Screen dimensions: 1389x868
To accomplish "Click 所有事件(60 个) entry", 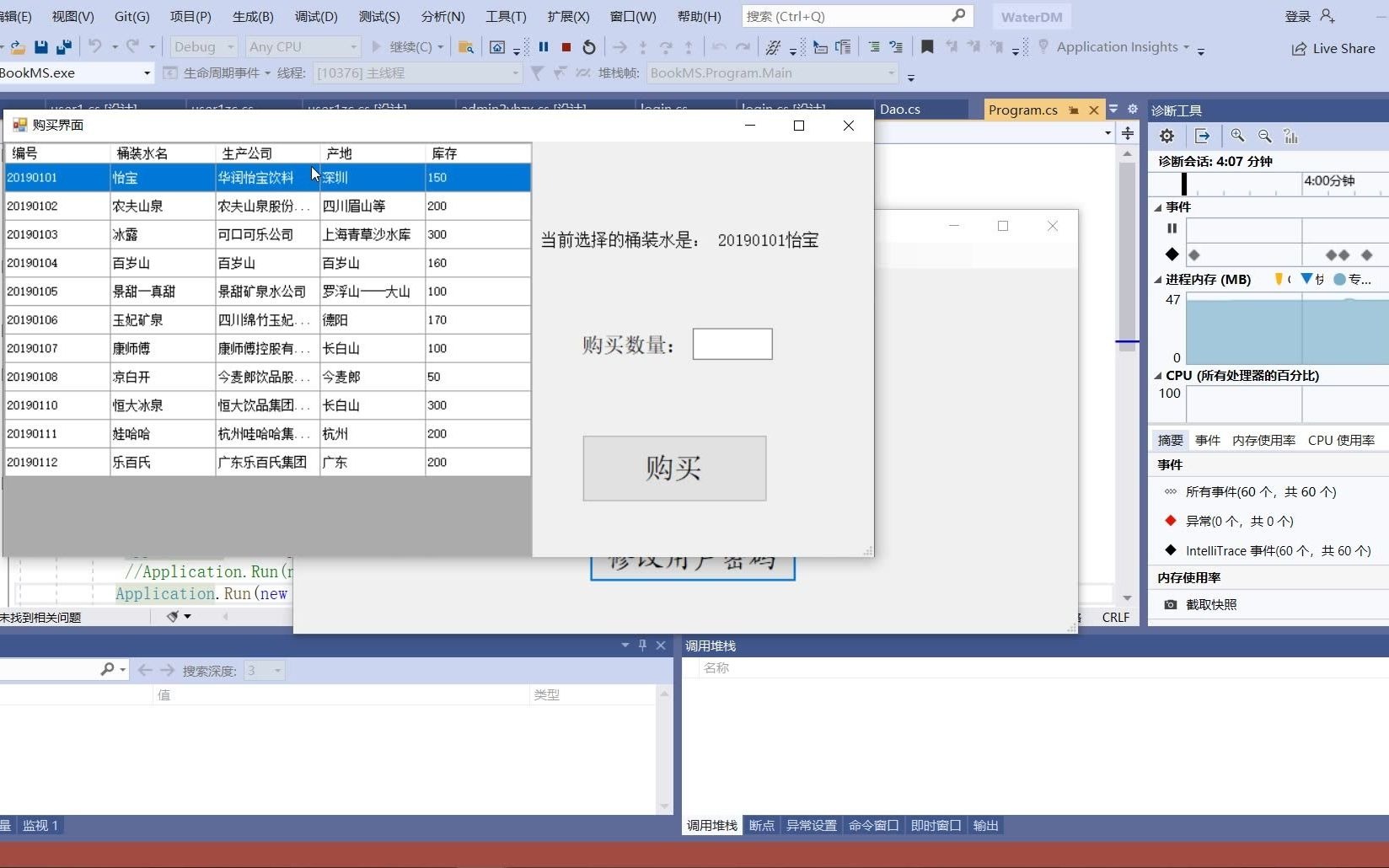I will (x=1261, y=492).
